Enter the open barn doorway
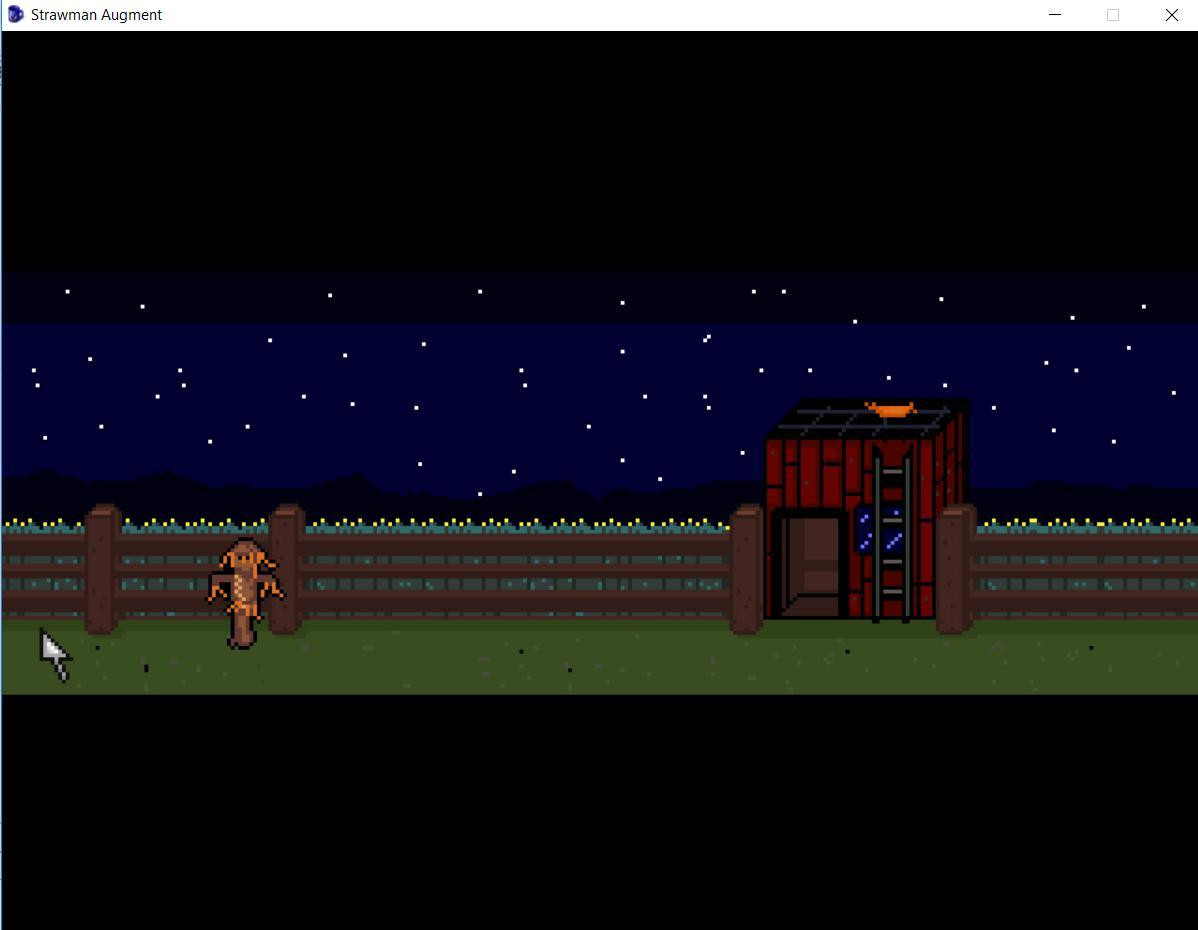The image size is (1198, 930). click(x=812, y=564)
